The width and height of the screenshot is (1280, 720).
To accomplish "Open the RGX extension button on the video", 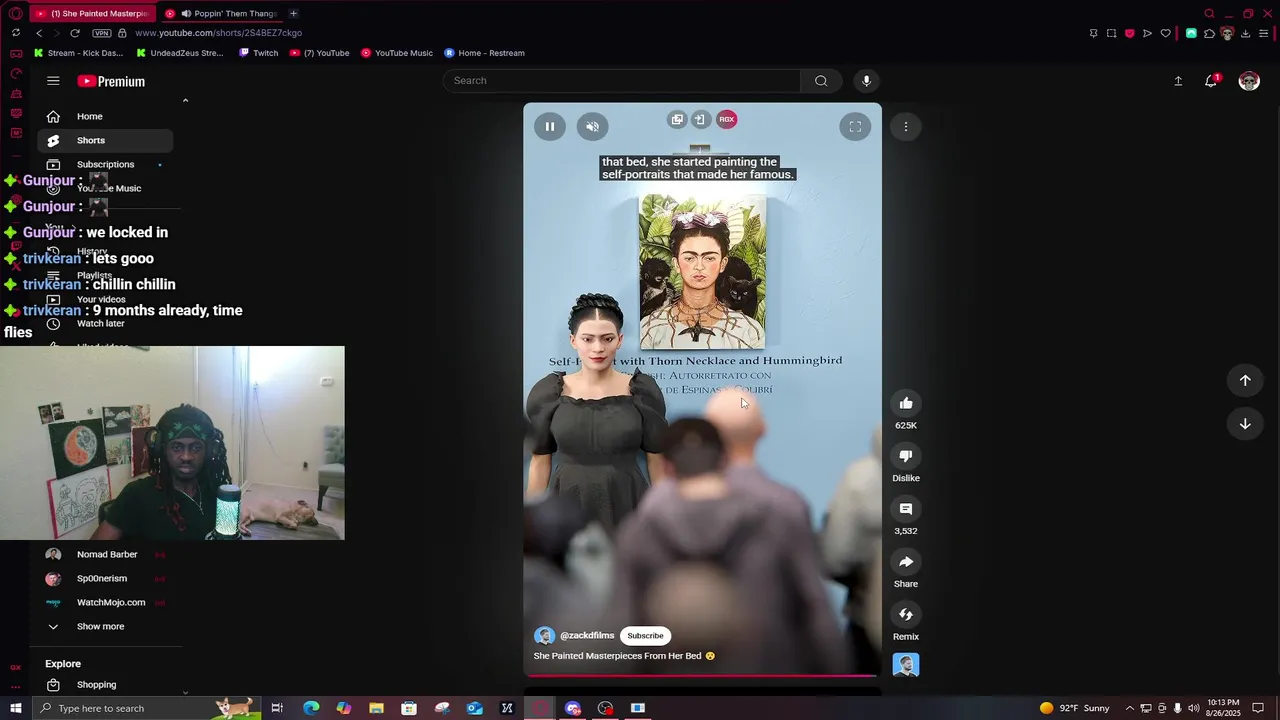I will point(727,119).
